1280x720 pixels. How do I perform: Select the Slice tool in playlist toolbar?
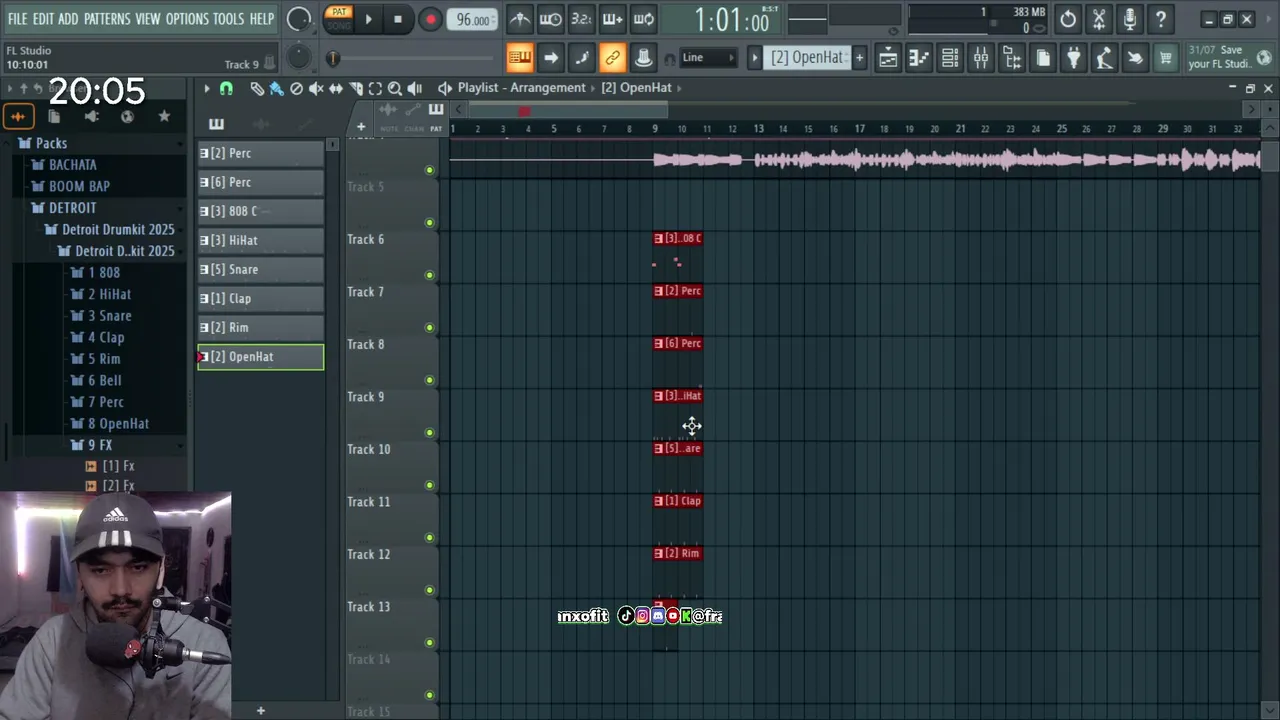pyautogui.click(x=356, y=88)
